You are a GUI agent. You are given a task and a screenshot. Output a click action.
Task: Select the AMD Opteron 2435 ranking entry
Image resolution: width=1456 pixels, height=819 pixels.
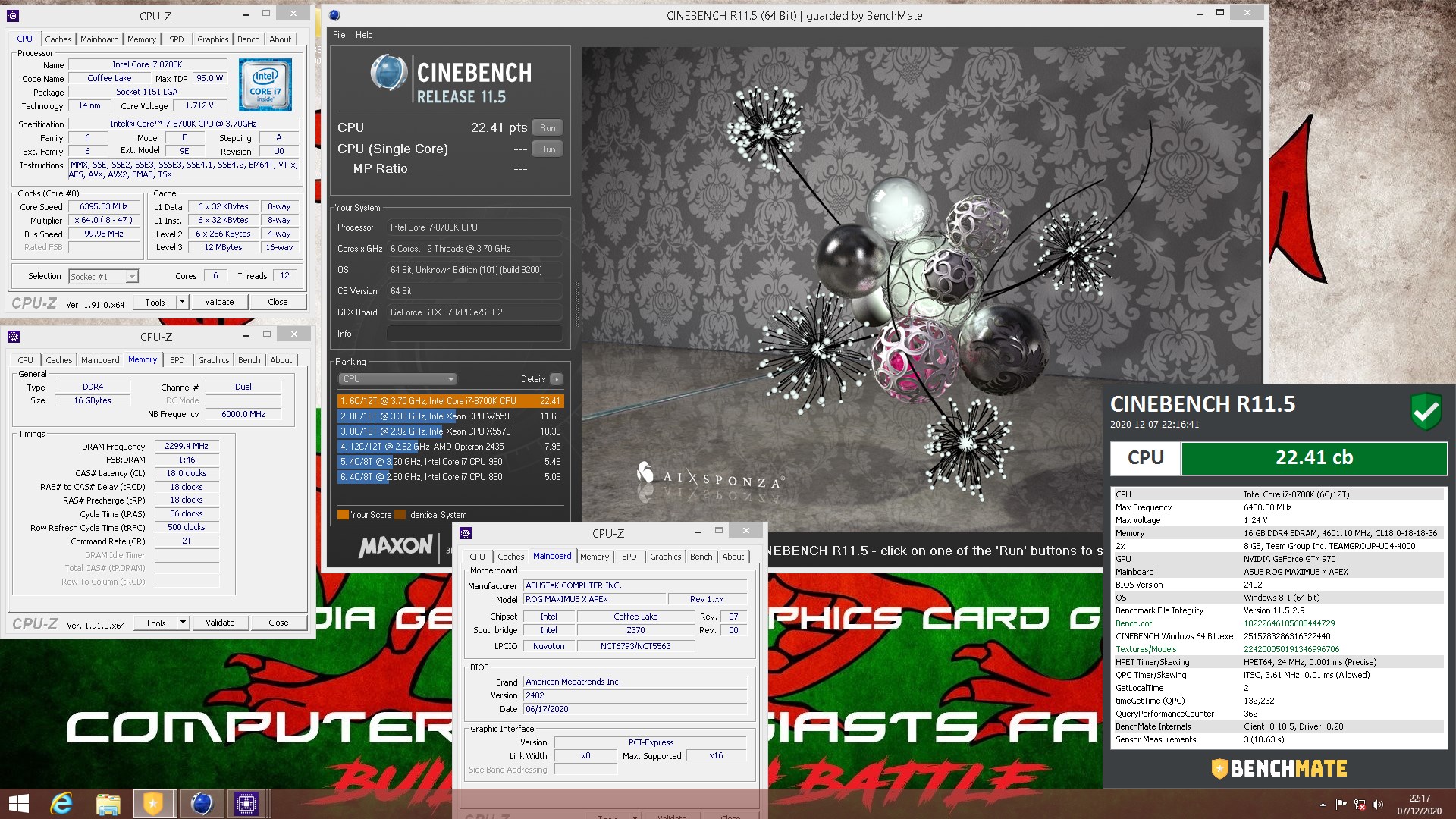point(450,447)
